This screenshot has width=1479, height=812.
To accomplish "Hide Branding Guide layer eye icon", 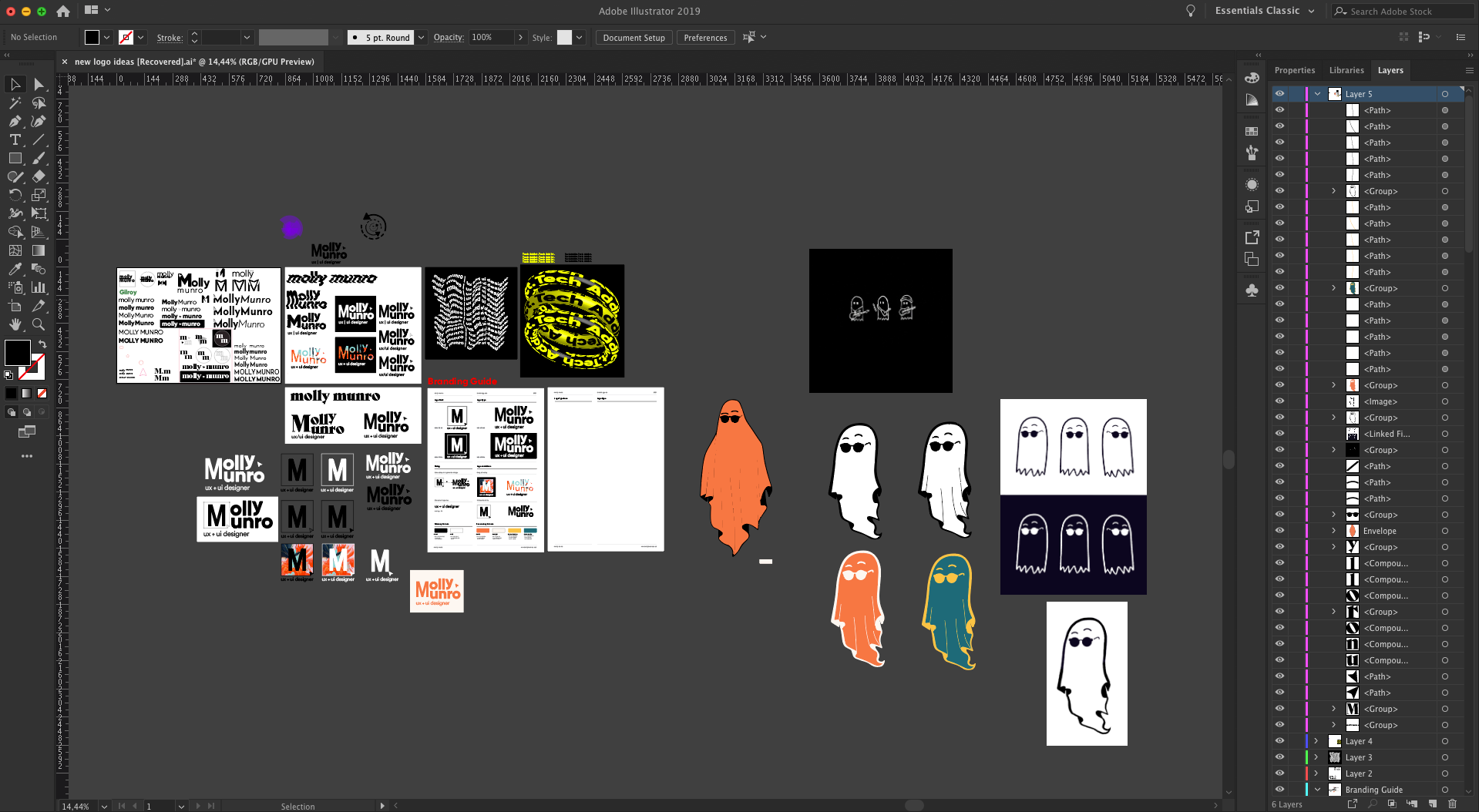I will pyautogui.click(x=1279, y=790).
